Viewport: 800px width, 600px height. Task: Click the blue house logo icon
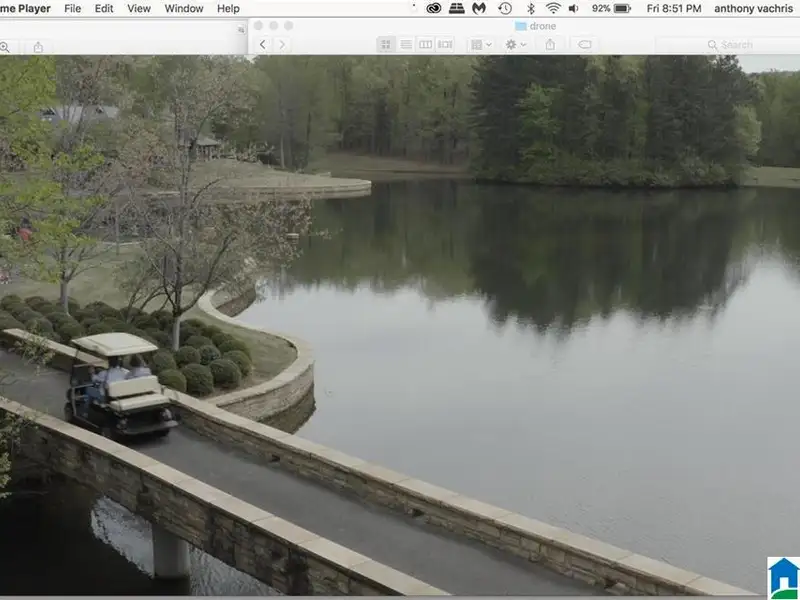click(x=784, y=578)
